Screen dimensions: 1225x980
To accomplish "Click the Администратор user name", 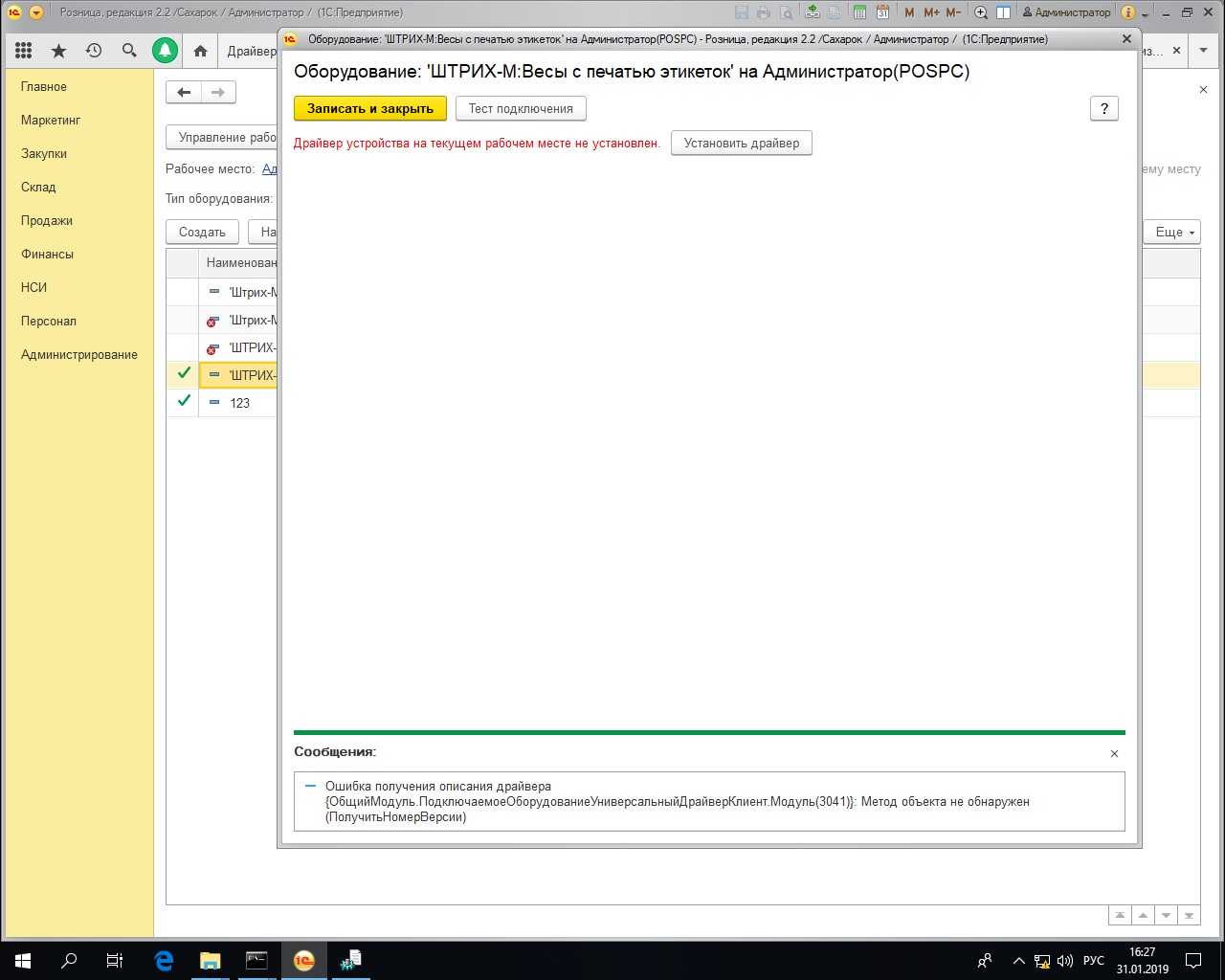I will [x=1067, y=12].
